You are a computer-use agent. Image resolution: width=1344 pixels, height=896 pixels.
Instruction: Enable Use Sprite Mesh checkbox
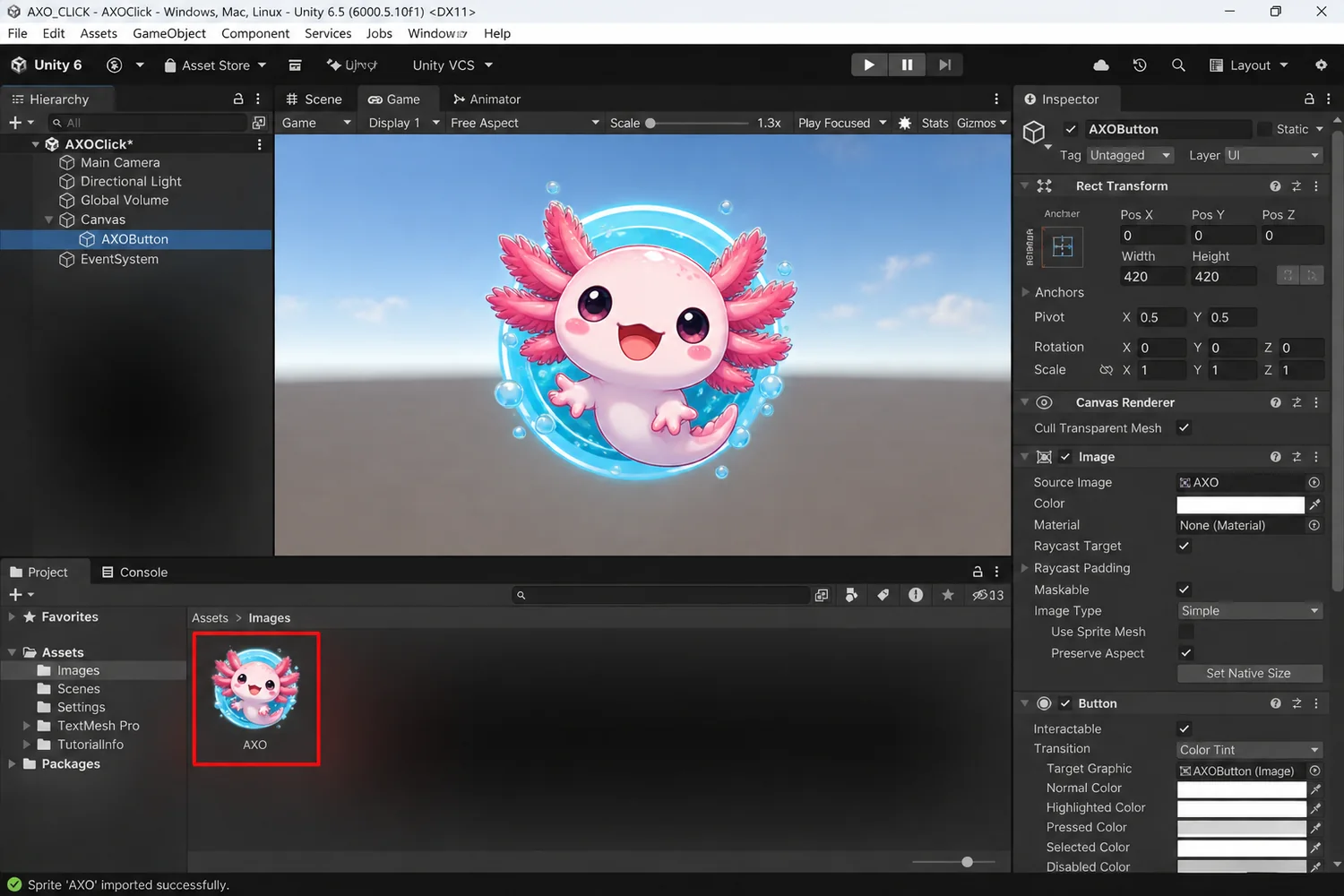(1185, 632)
